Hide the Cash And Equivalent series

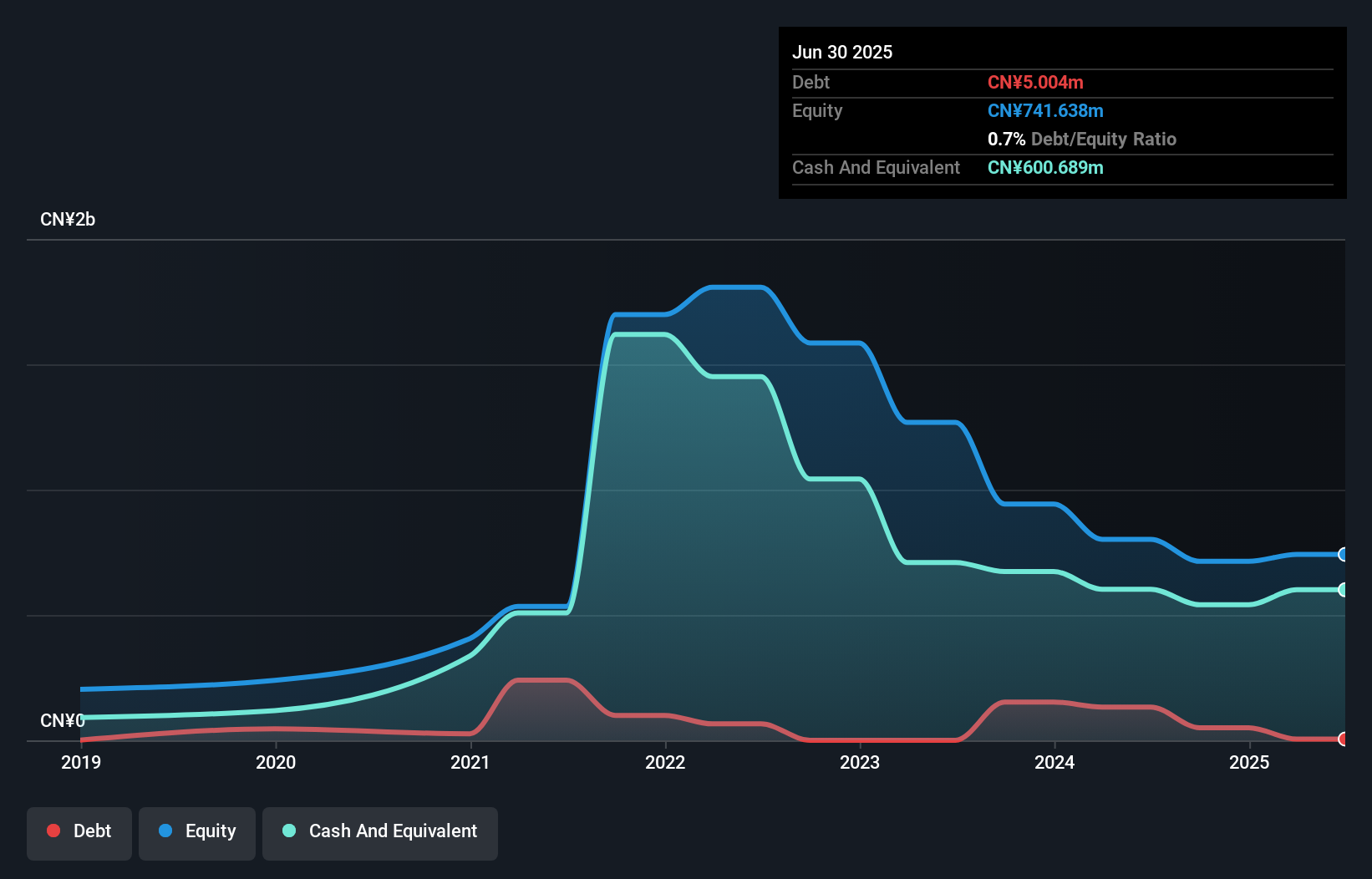coord(380,831)
